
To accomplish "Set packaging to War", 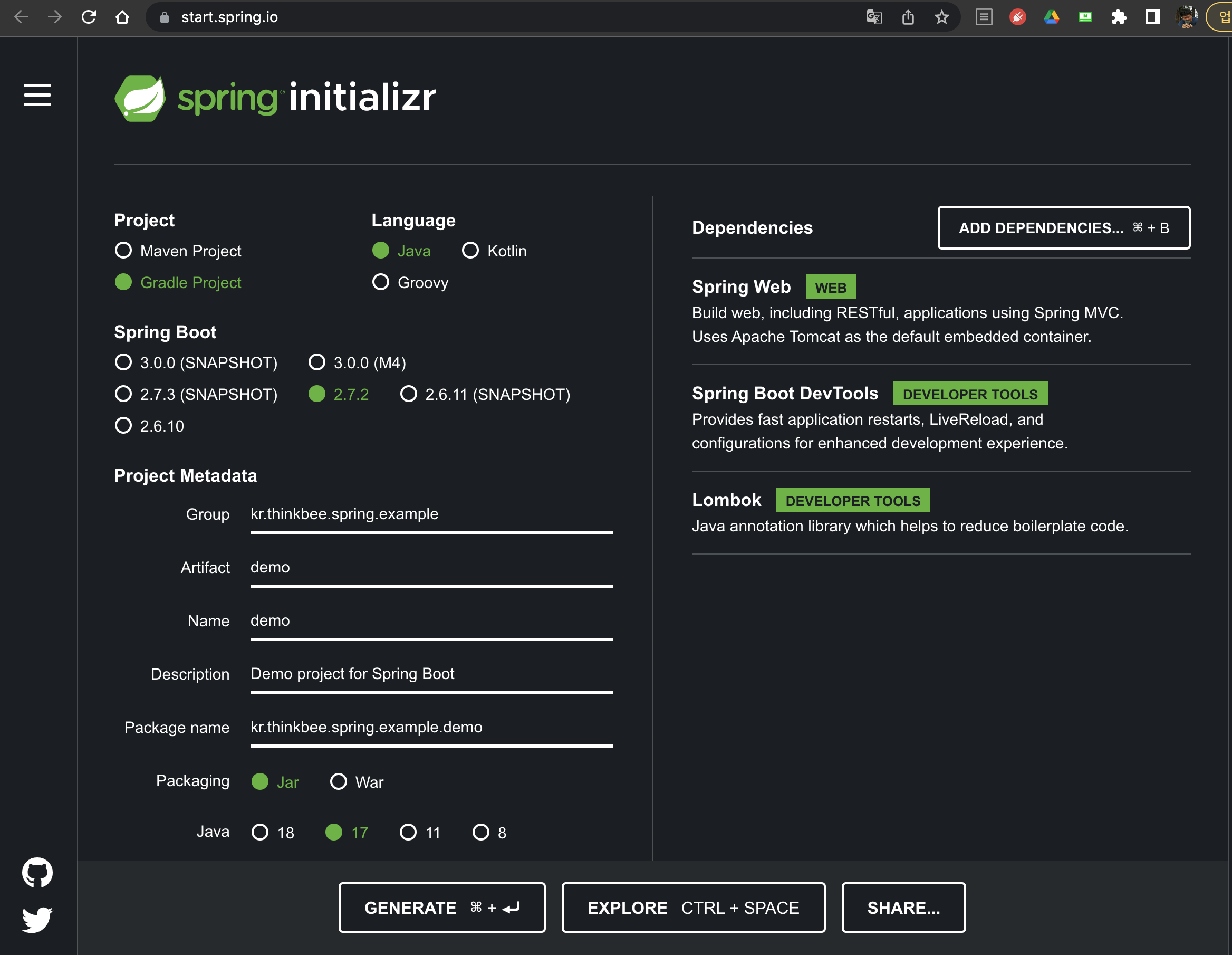I will [x=357, y=782].
